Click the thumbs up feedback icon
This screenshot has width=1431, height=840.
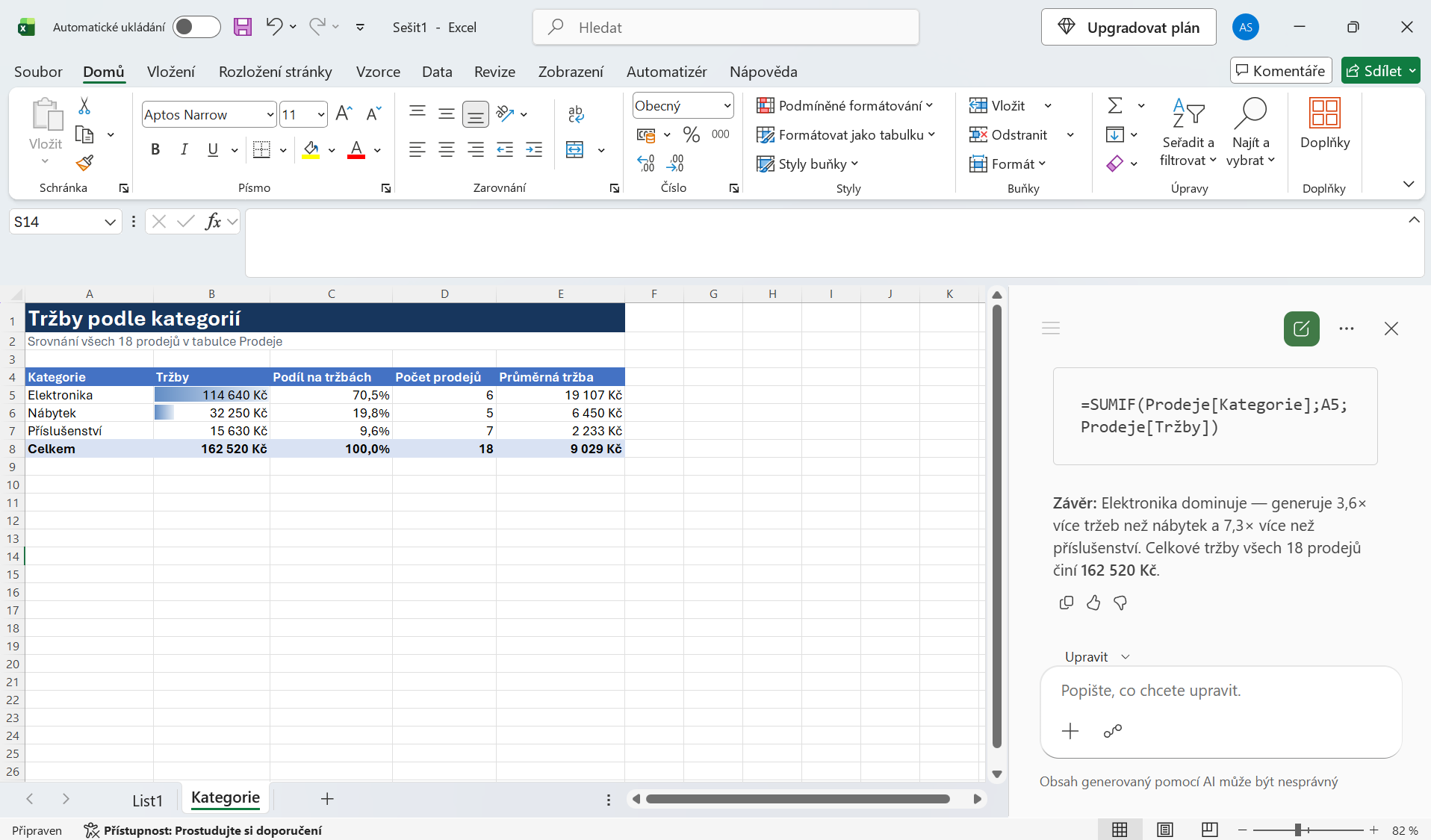pos(1093,603)
